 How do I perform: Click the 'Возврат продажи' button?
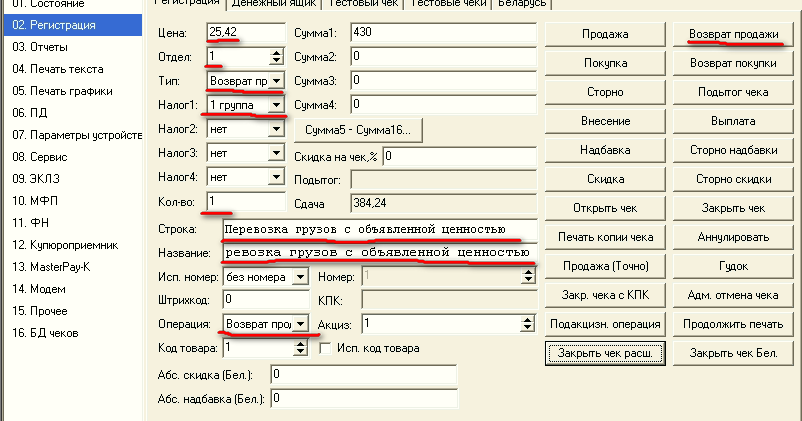(x=733, y=34)
